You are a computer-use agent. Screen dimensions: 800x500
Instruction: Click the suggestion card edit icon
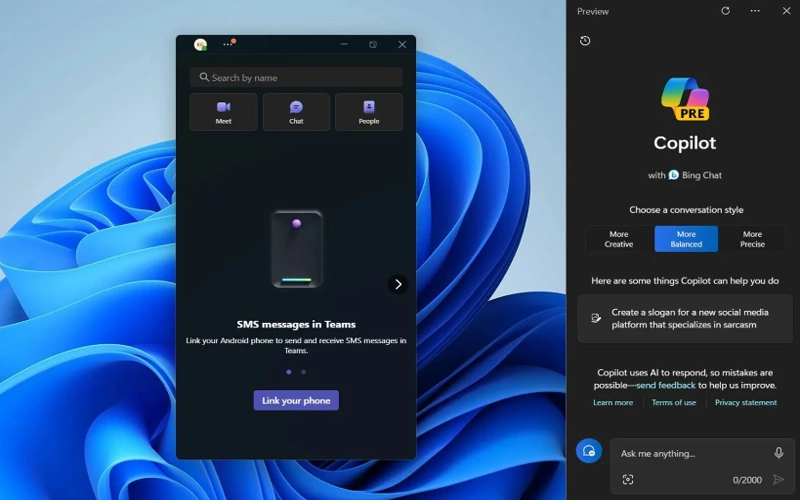click(595, 318)
